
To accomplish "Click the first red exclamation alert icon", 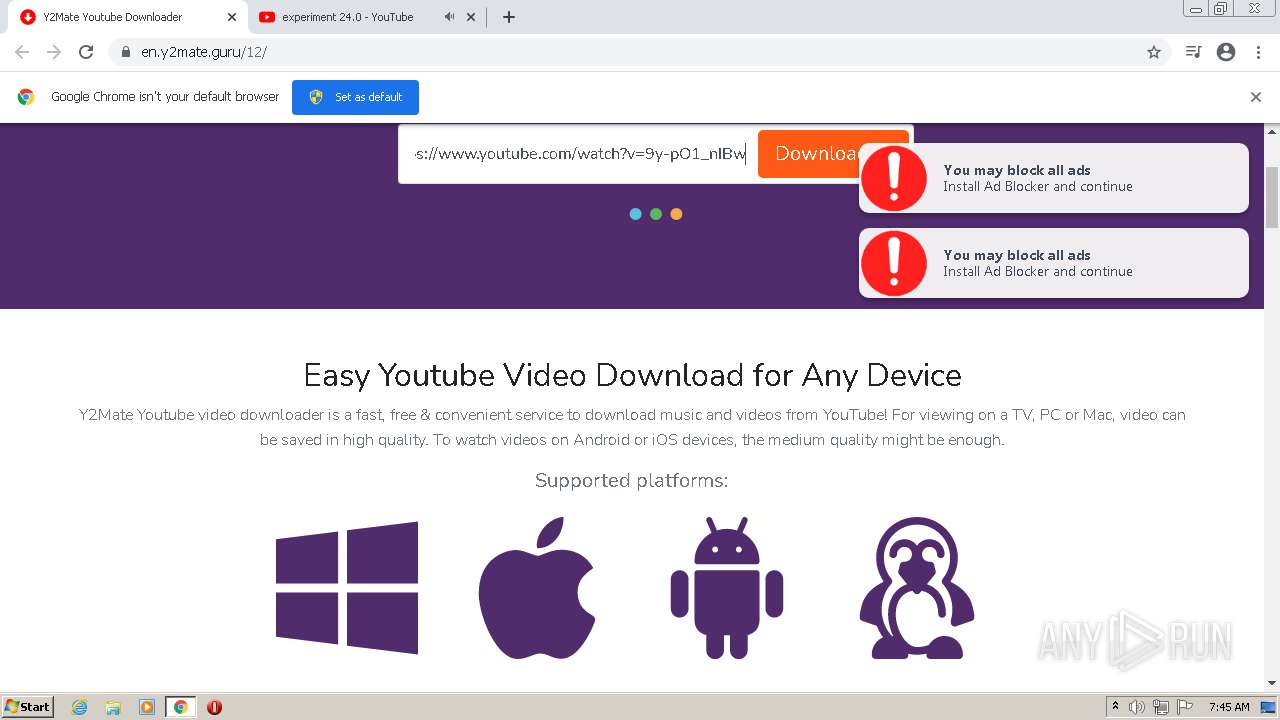I will pyautogui.click(x=894, y=178).
